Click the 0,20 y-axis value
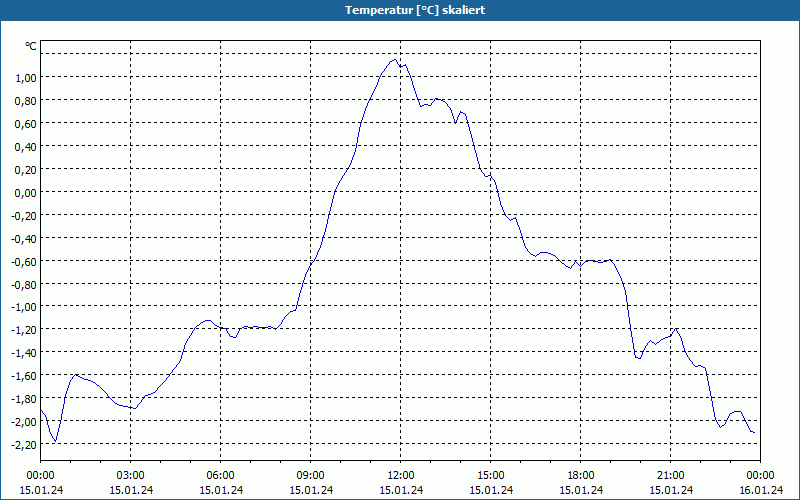 point(26,169)
